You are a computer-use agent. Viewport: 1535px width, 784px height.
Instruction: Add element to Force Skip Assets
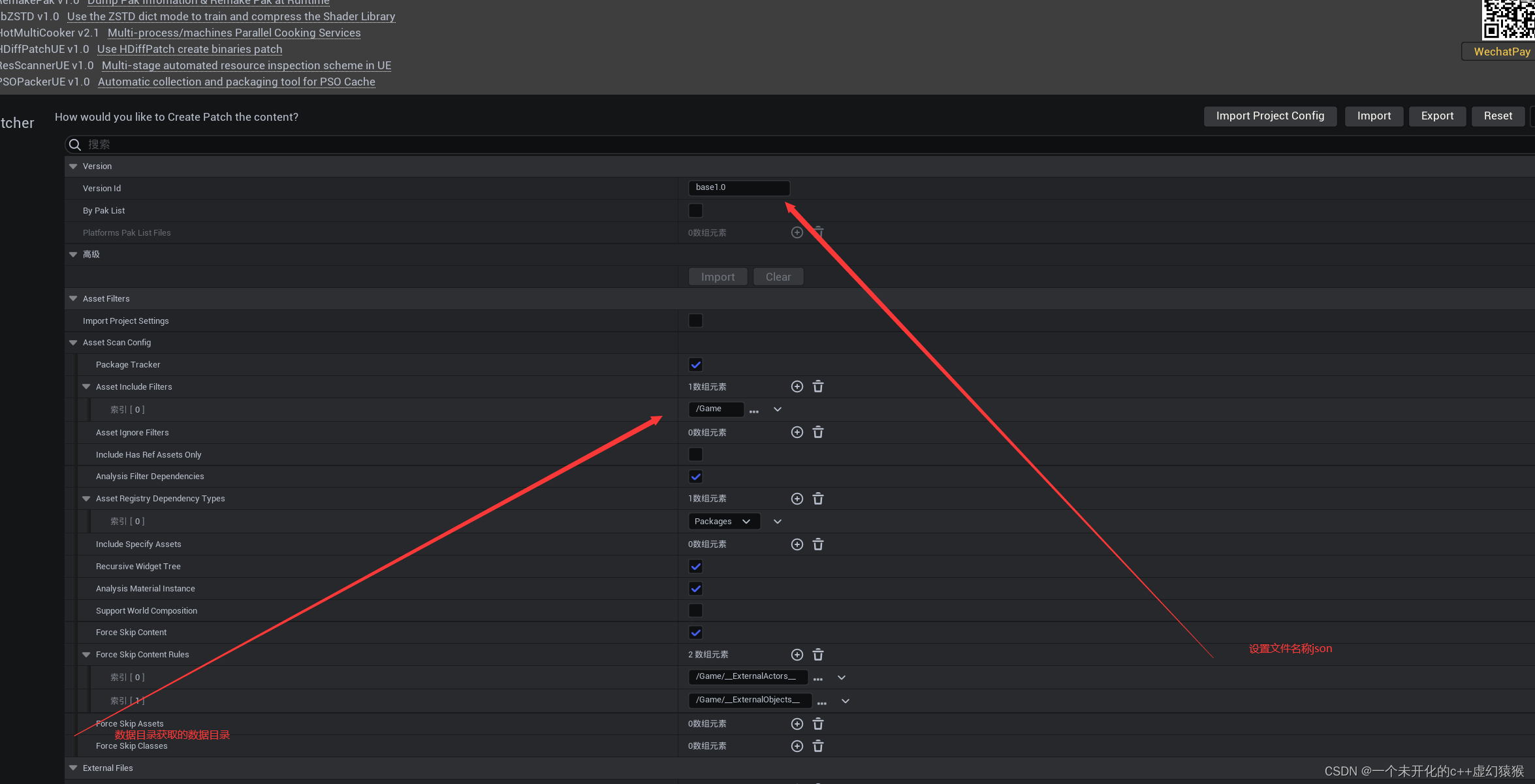point(797,724)
